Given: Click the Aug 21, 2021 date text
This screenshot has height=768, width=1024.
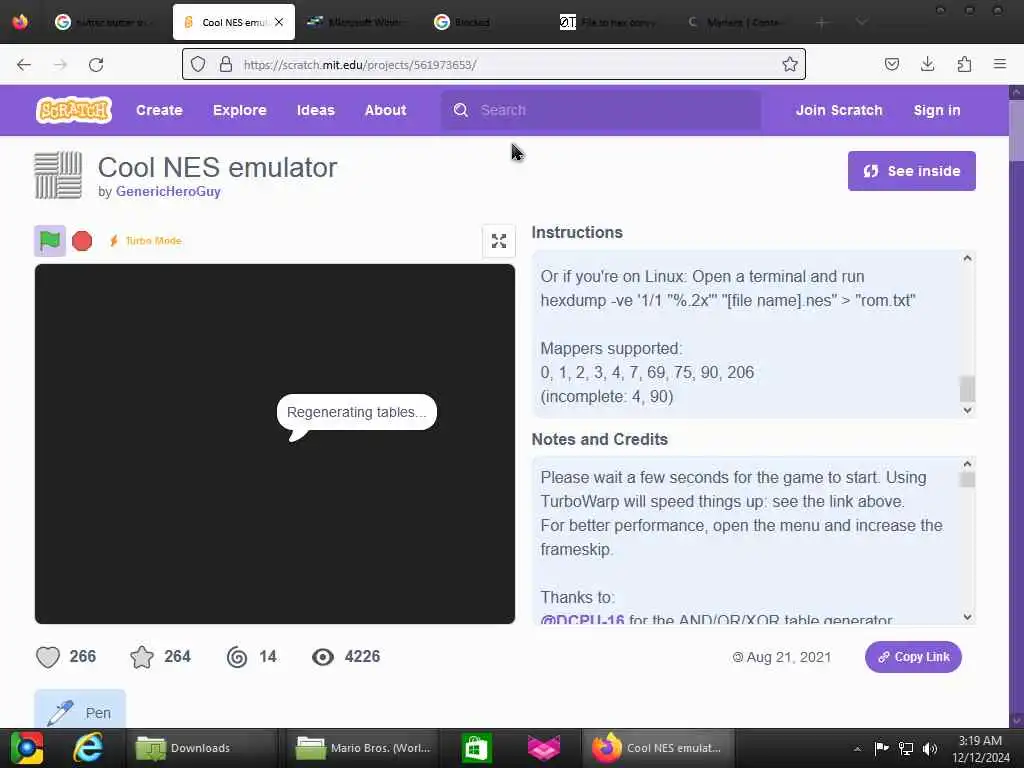Looking at the screenshot, I should click(x=788, y=657).
